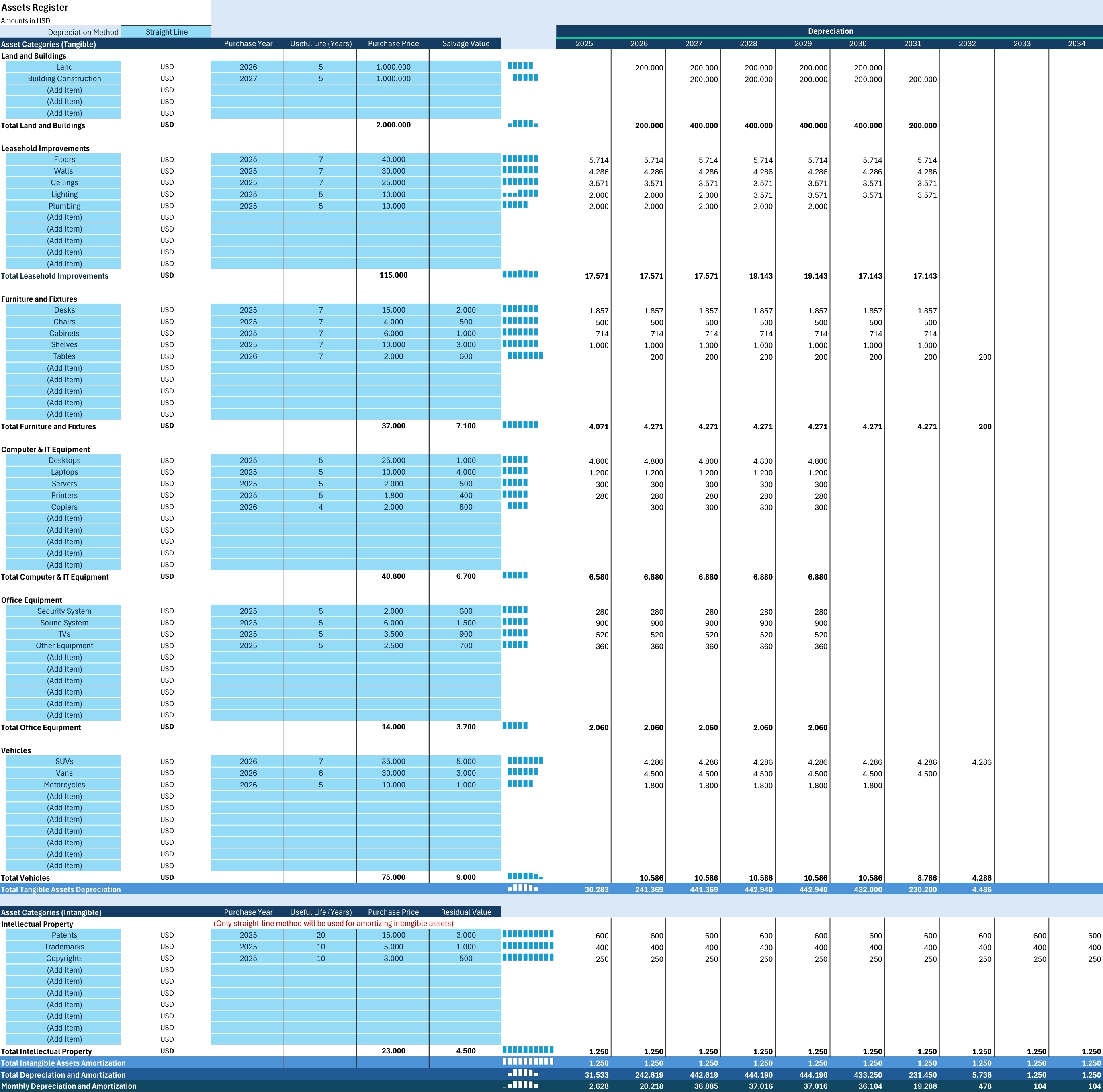Click the Motorcycles salvage value 1.000
The image size is (1103, 1092).
465,785
